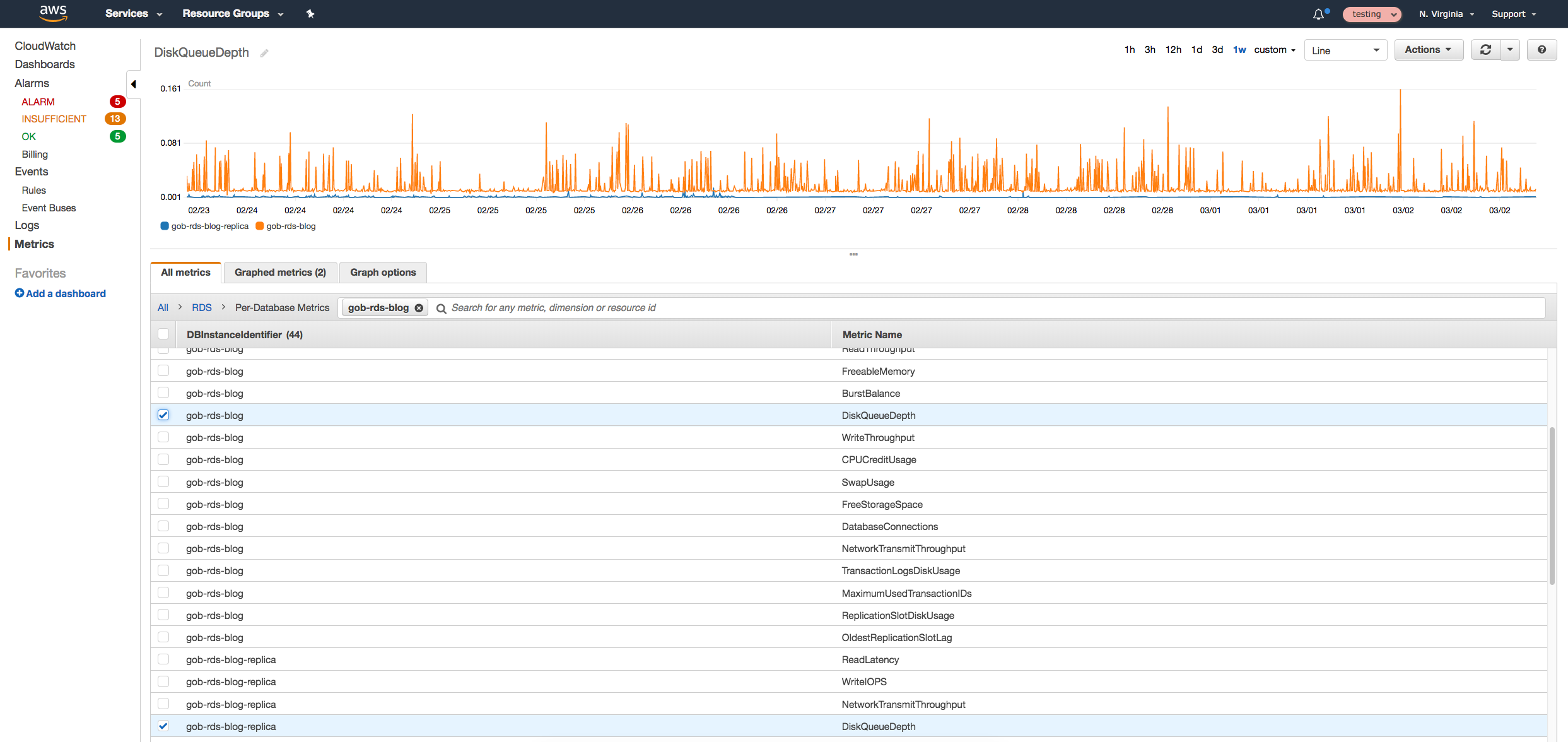Click Add a dashboard link
The width and height of the screenshot is (1568, 742).
click(61, 293)
